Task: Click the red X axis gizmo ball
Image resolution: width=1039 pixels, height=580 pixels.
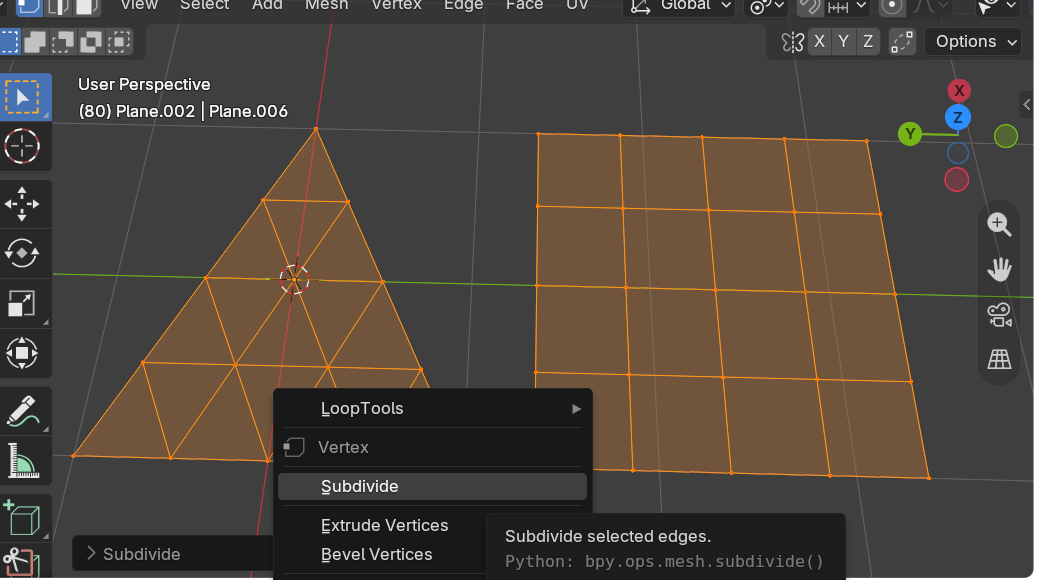Action: tap(959, 90)
